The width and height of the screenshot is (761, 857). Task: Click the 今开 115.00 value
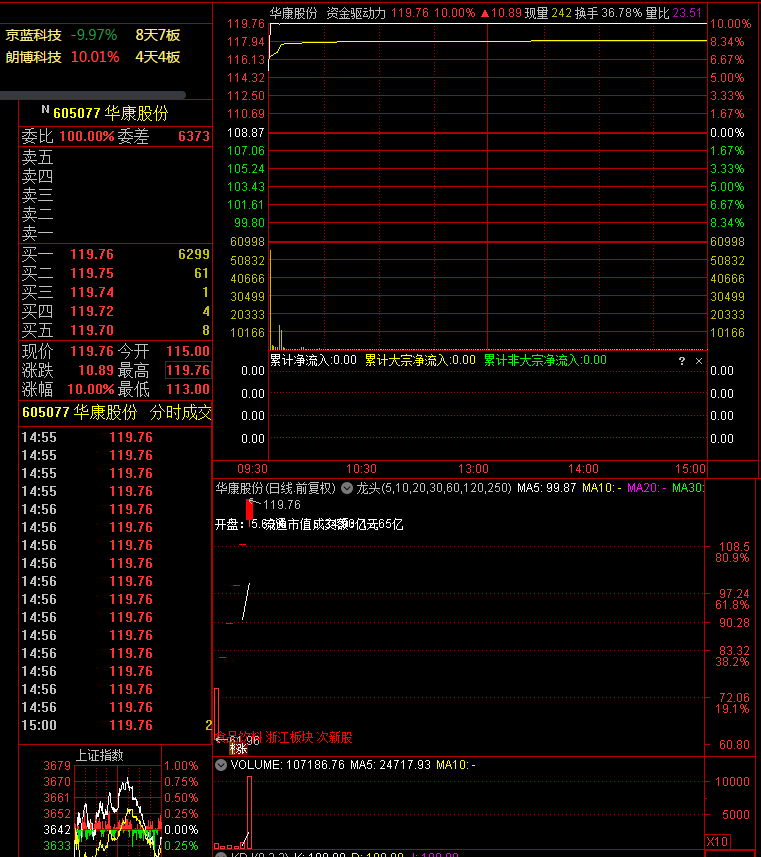coord(188,351)
